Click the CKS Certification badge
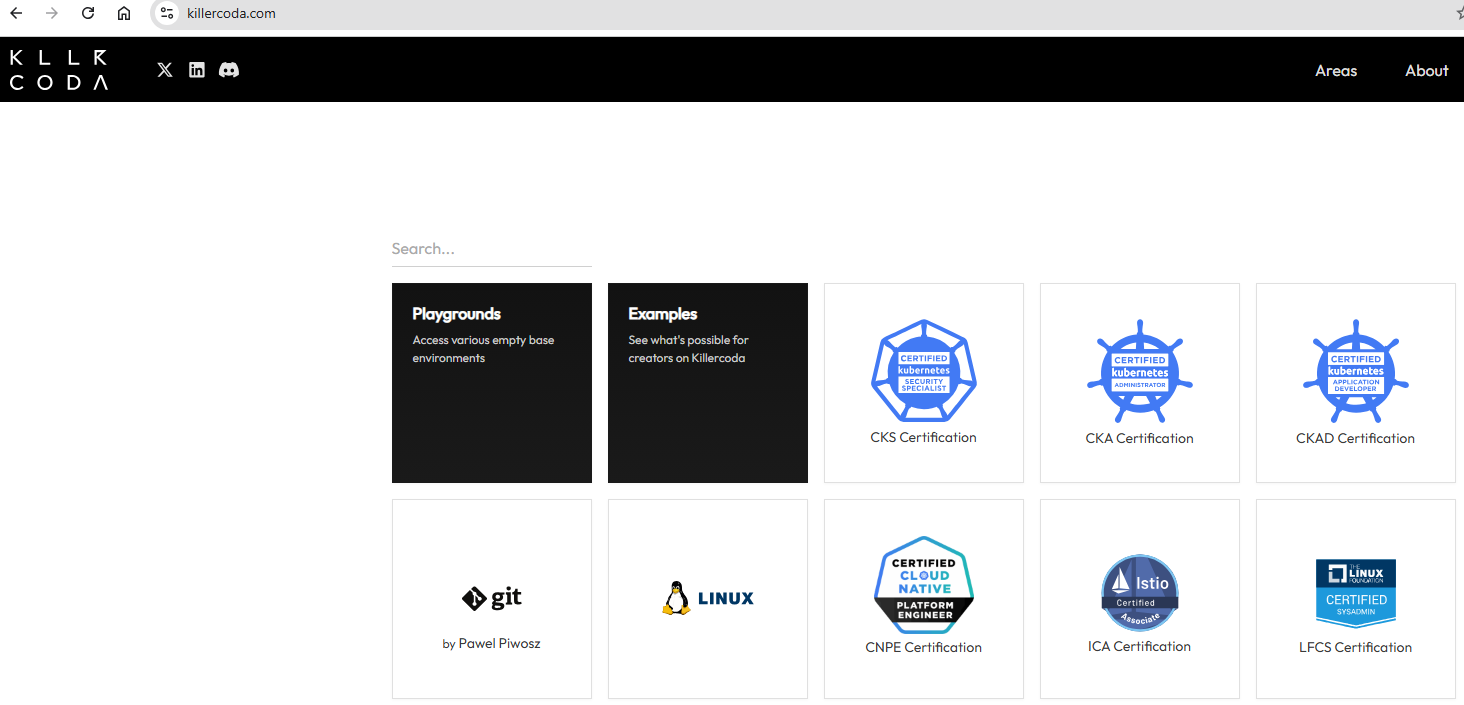 coord(923,371)
